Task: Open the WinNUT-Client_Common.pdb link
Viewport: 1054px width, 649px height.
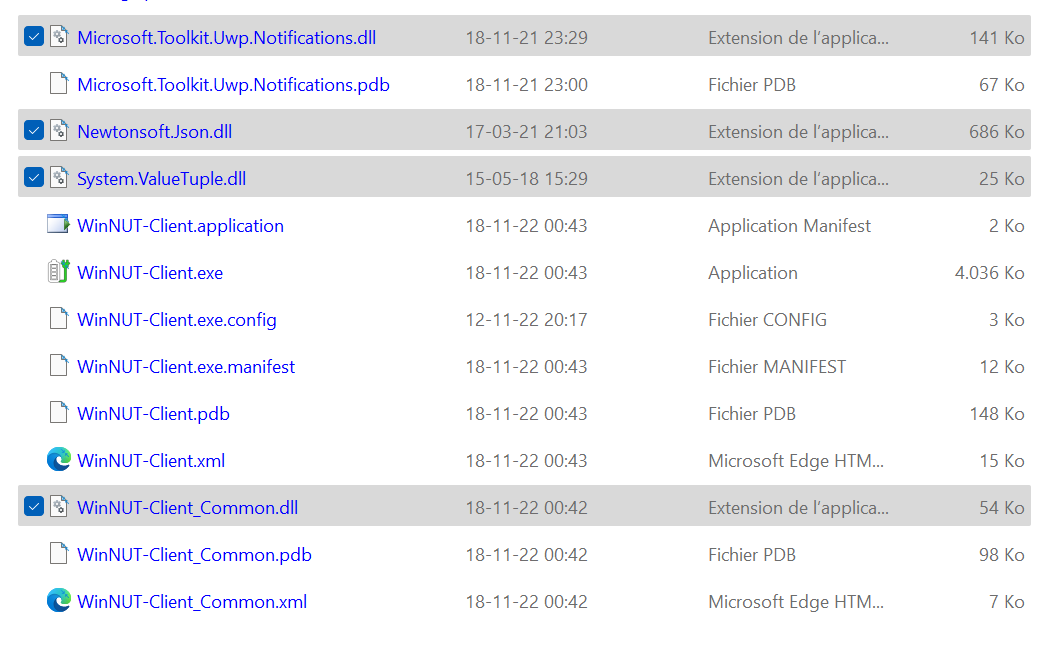Action: tap(194, 554)
